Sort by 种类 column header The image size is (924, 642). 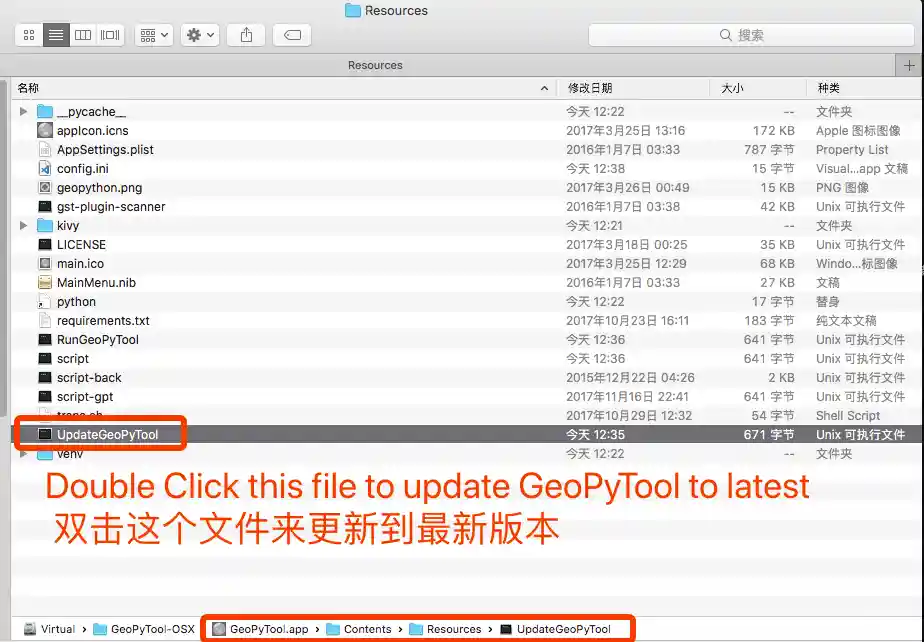click(829, 88)
